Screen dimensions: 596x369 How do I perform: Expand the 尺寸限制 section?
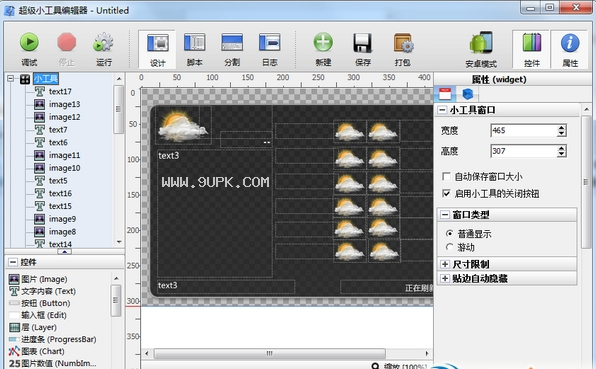(445, 264)
